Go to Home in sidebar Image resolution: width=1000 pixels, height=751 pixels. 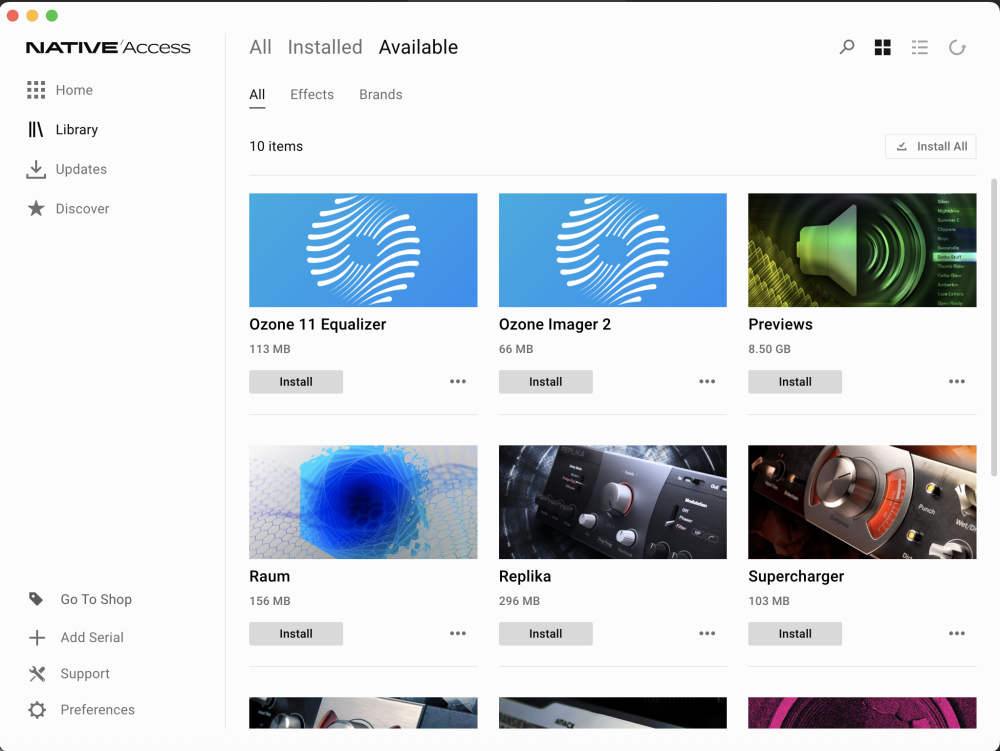pyautogui.click(x=74, y=90)
